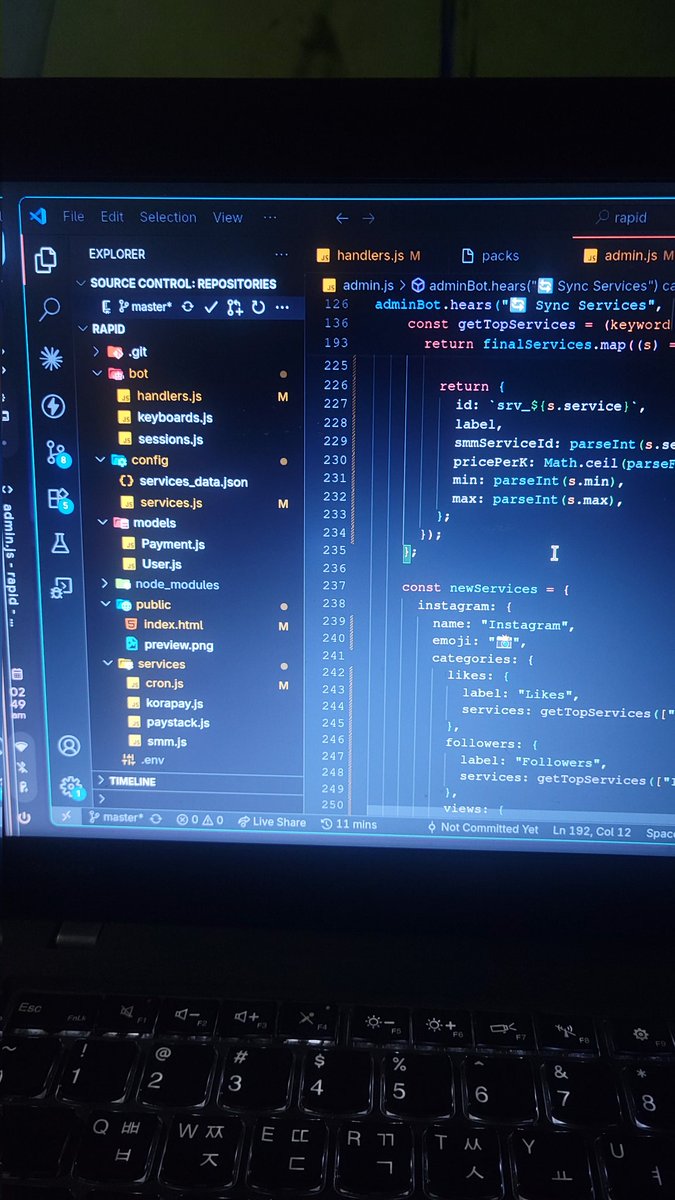Open services.js in the config folder

click(171, 502)
